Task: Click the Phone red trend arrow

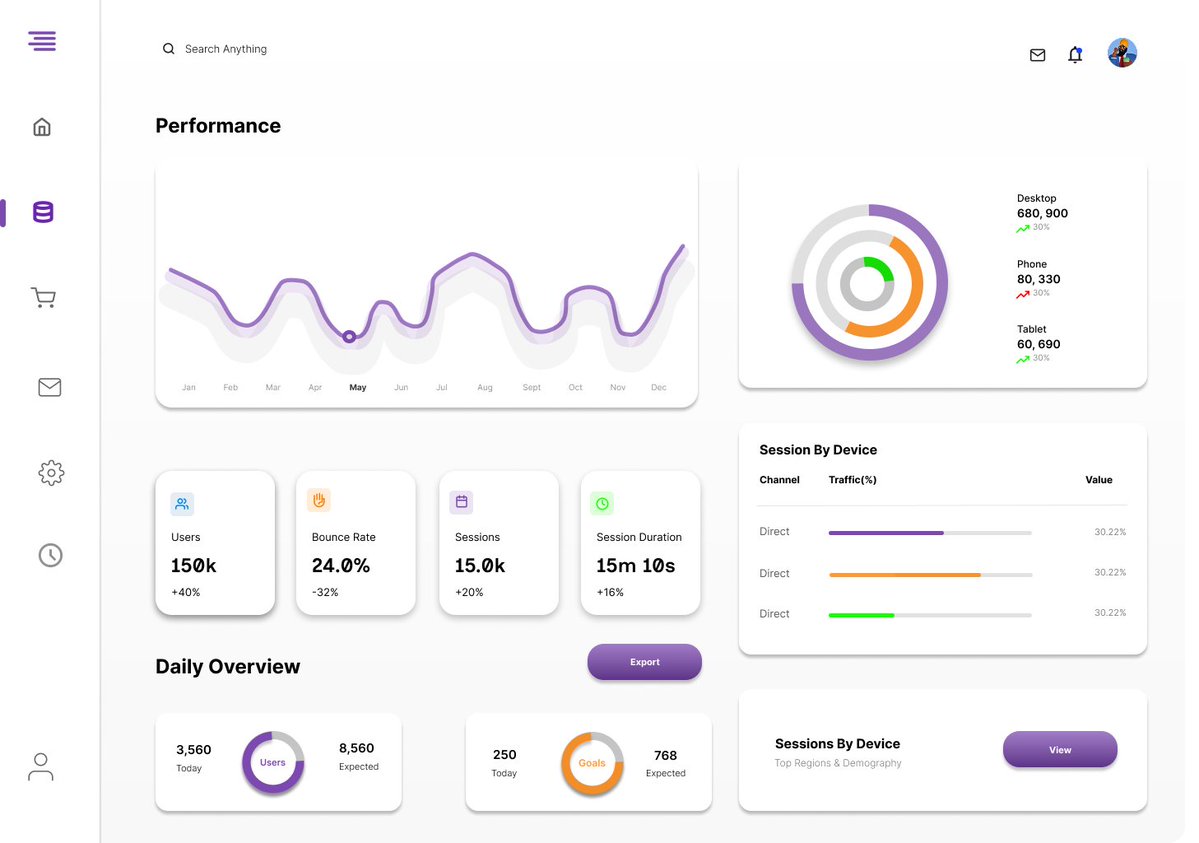Action: [x=1022, y=295]
